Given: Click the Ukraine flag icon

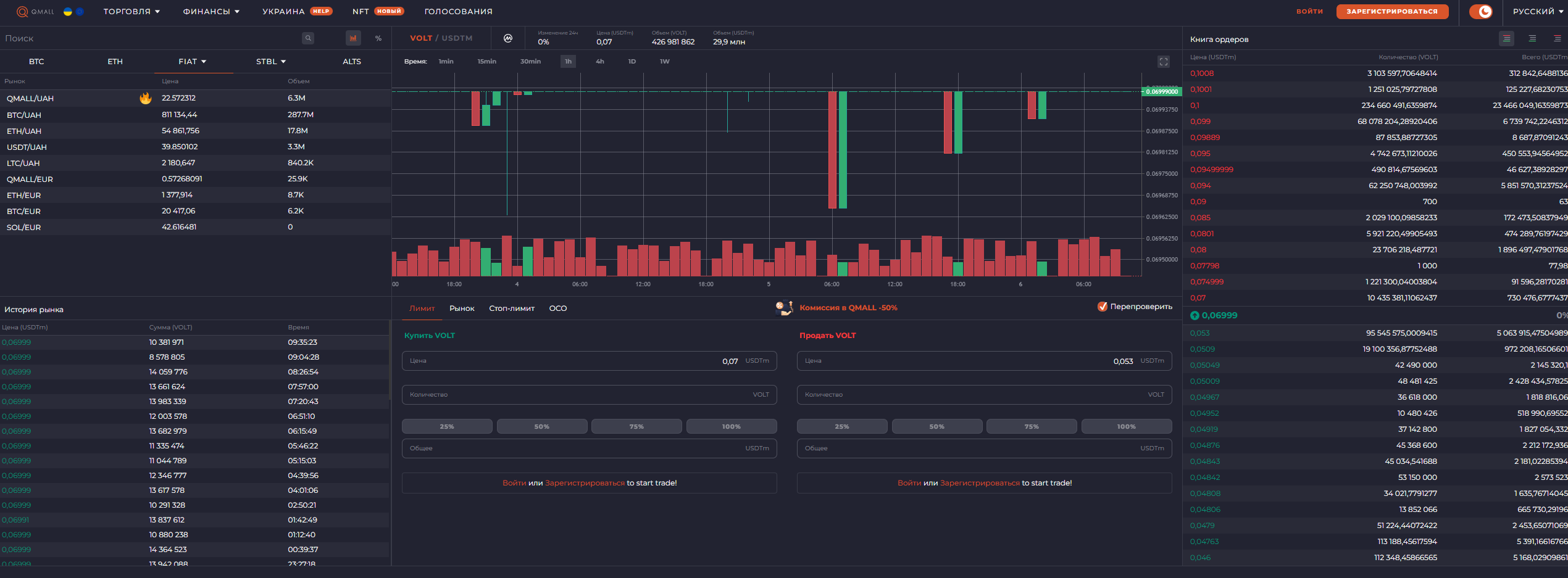Looking at the screenshot, I should [x=68, y=12].
